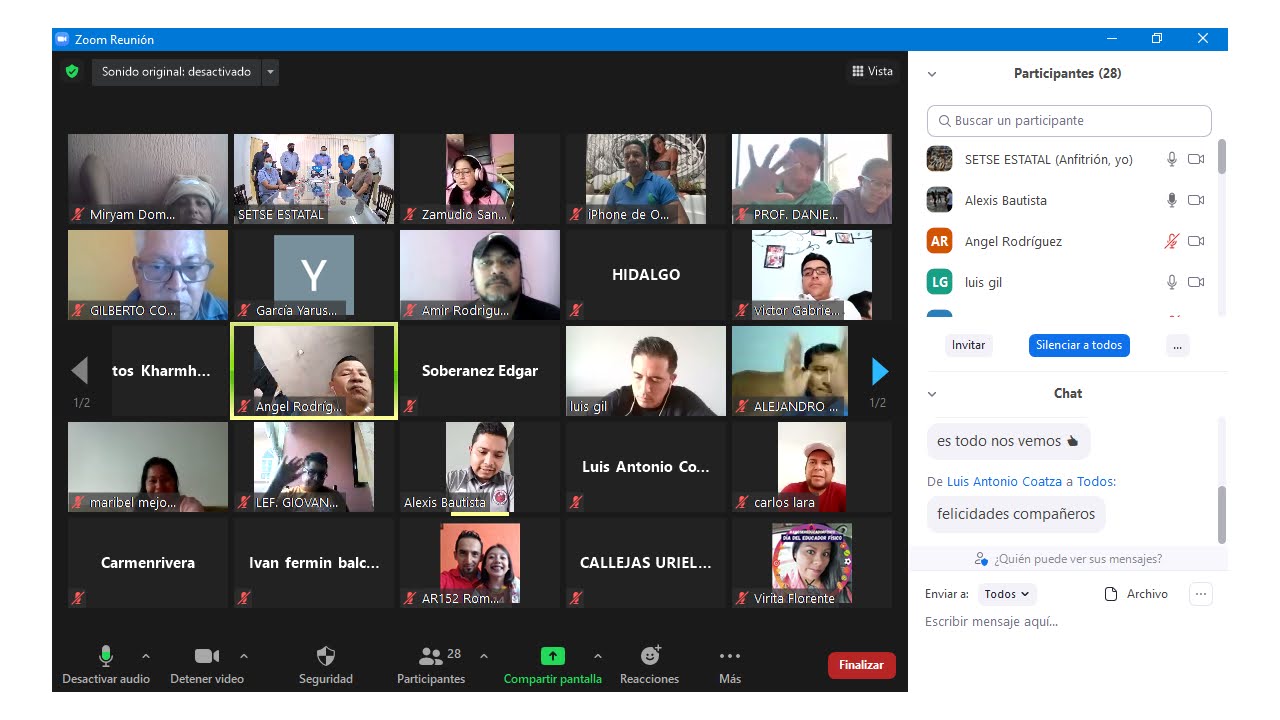
Task: Click the red Finalizar button
Action: (x=861, y=665)
